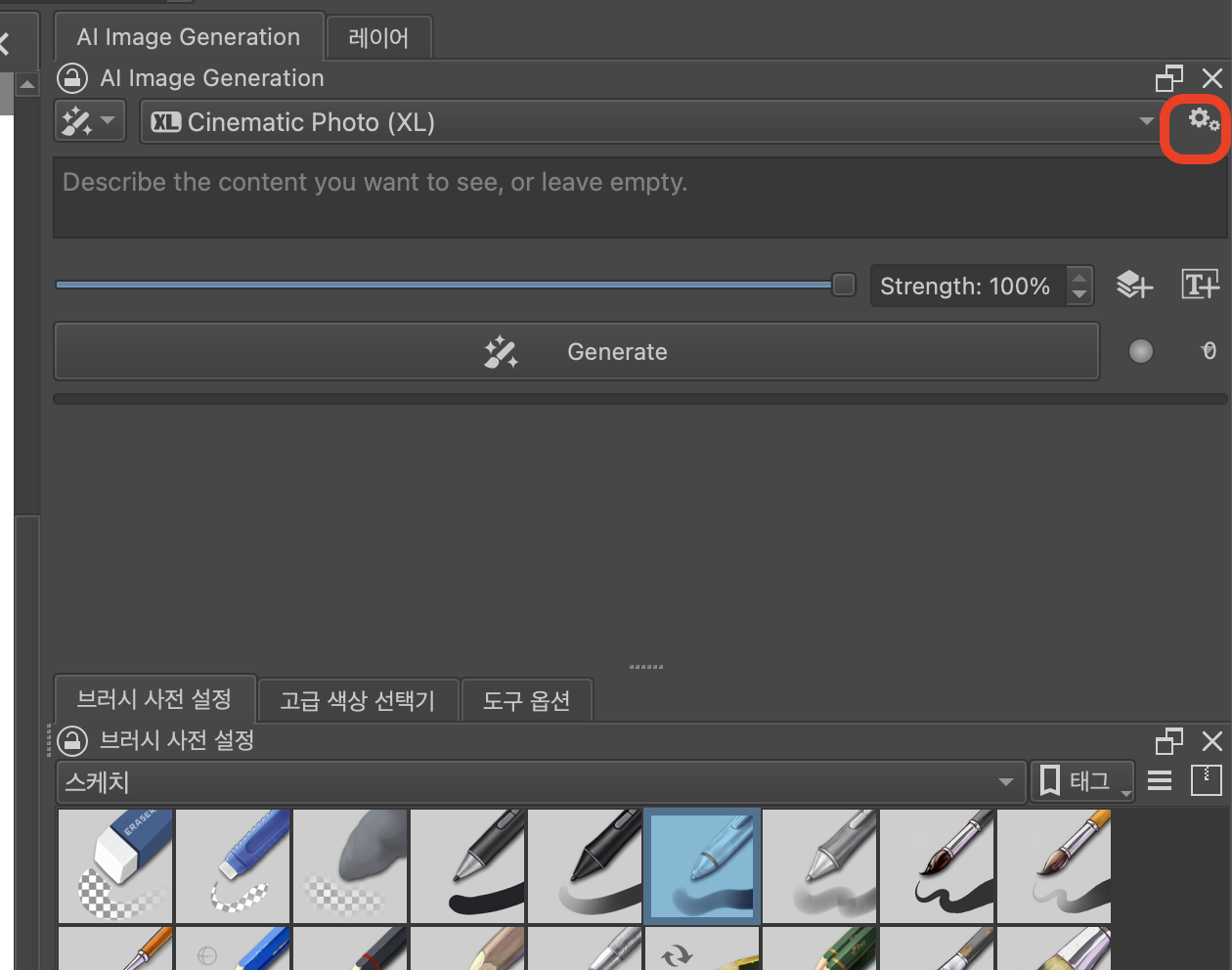Open the generation workspace mode dropdown

90,121
